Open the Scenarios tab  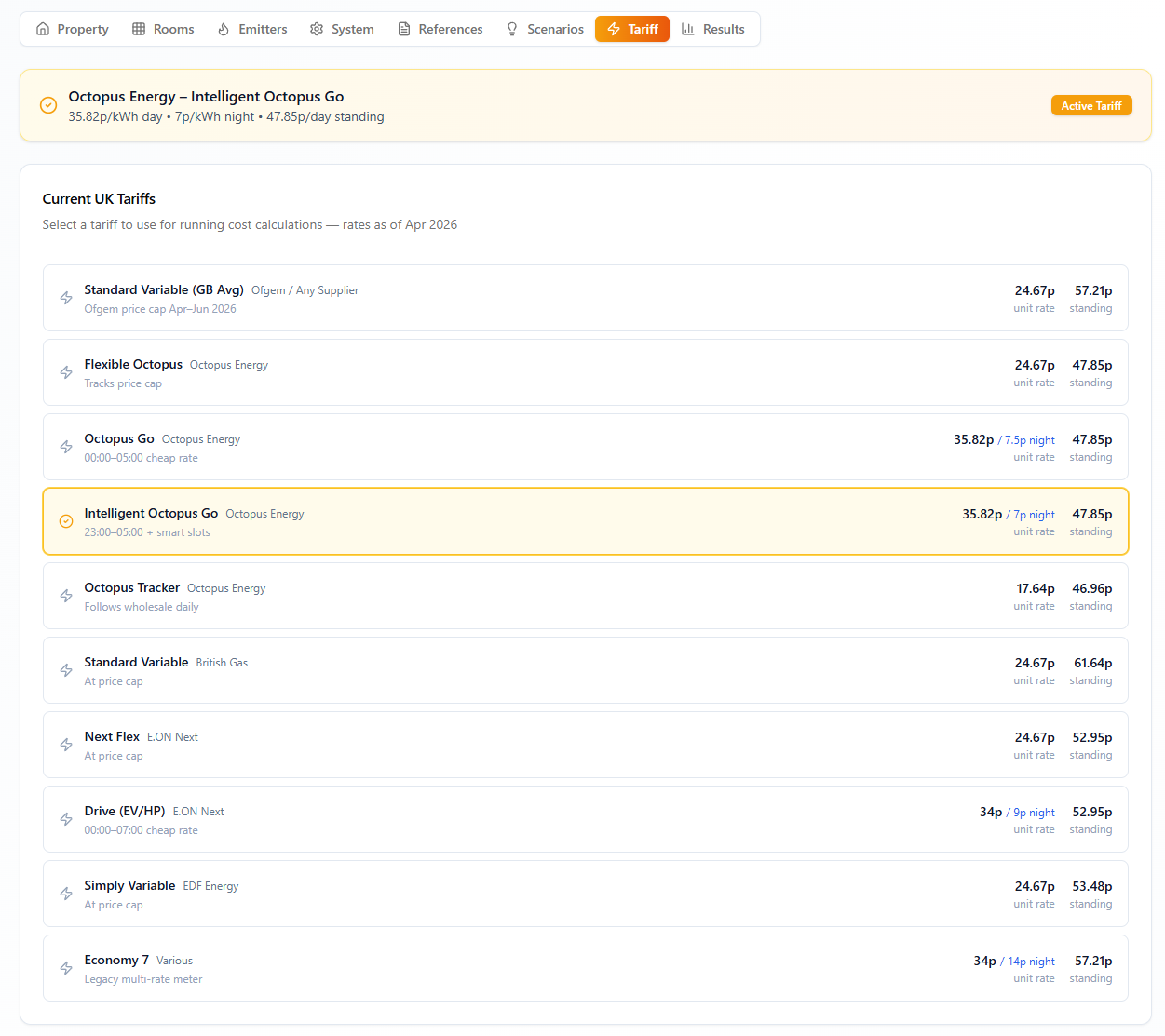pyautogui.click(x=545, y=29)
